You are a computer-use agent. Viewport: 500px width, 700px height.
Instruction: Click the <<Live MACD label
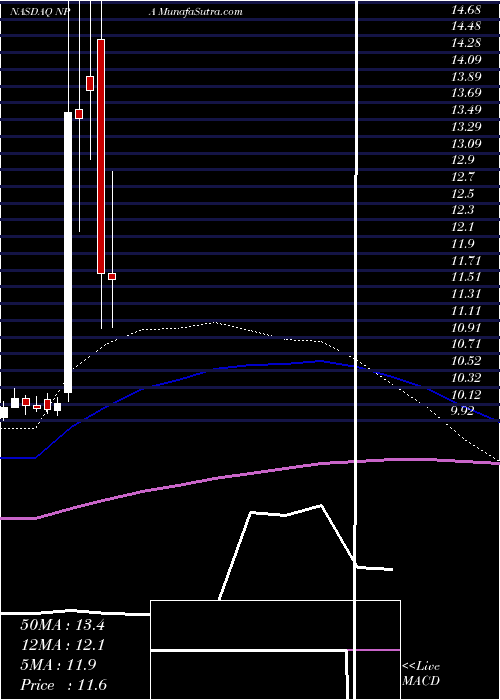421,673
